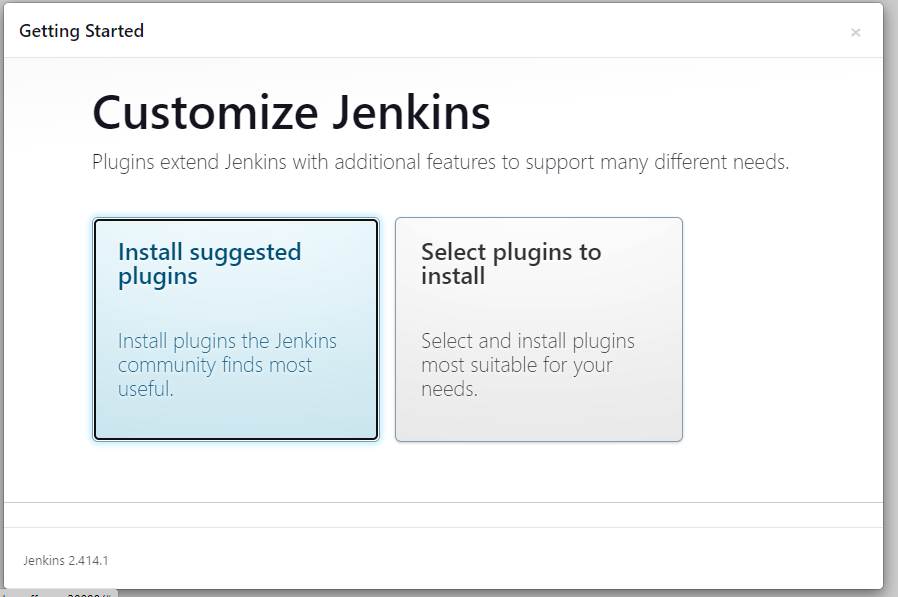Click the 'Select plugins to install' bold title
898x597 pixels.
tap(511, 264)
